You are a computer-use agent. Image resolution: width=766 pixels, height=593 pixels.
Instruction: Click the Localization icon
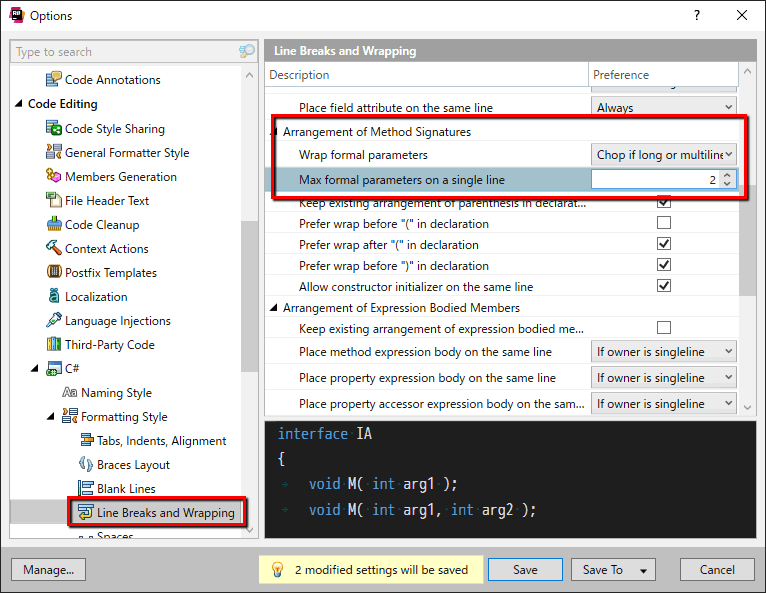(53, 296)
